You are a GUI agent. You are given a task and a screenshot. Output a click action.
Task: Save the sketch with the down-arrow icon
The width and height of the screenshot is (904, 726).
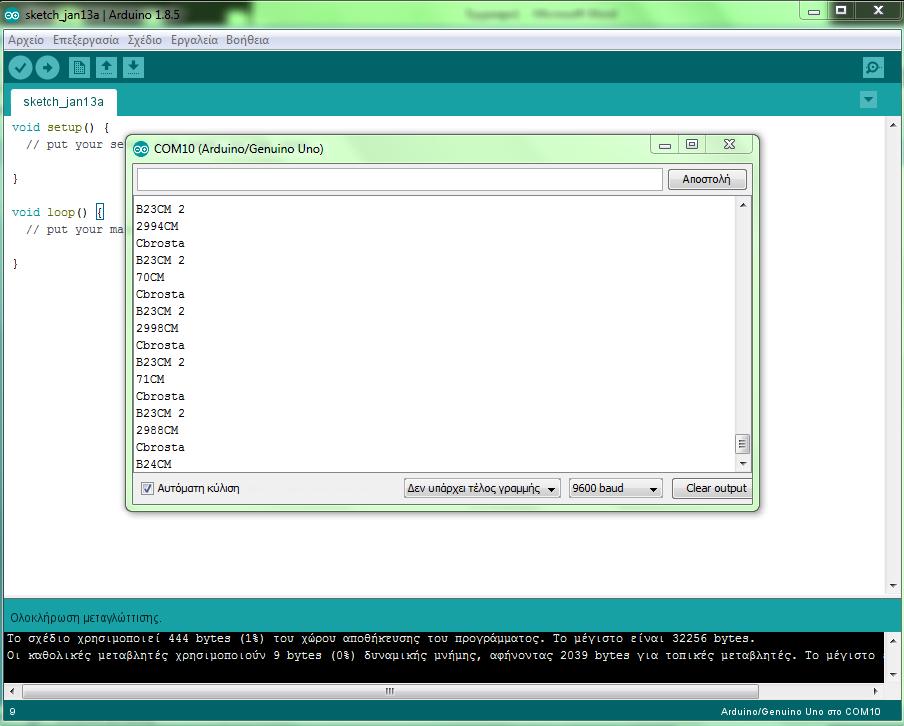(x=133, y=68)
